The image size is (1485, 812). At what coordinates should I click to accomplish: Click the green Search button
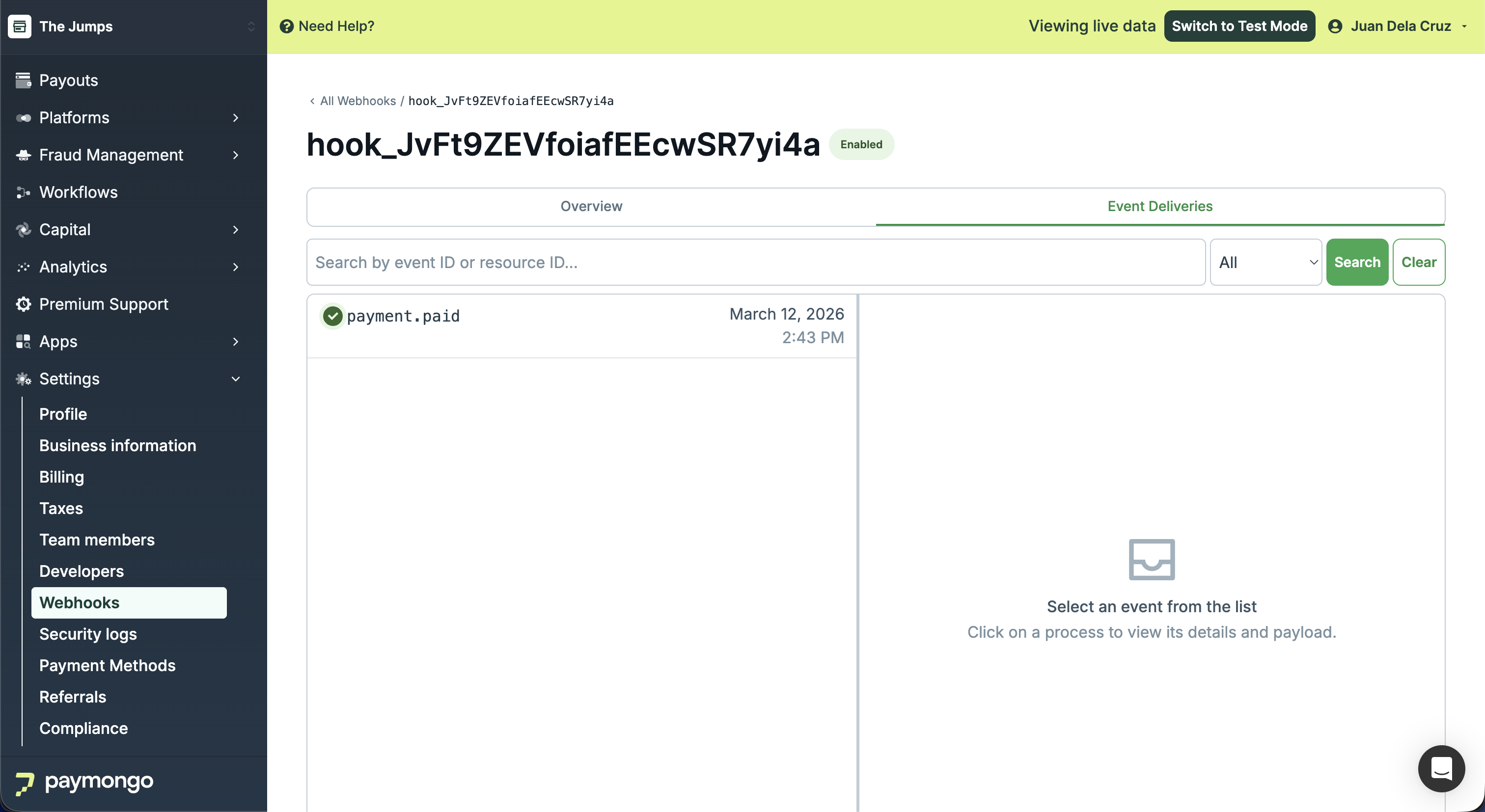point(1357,262)
